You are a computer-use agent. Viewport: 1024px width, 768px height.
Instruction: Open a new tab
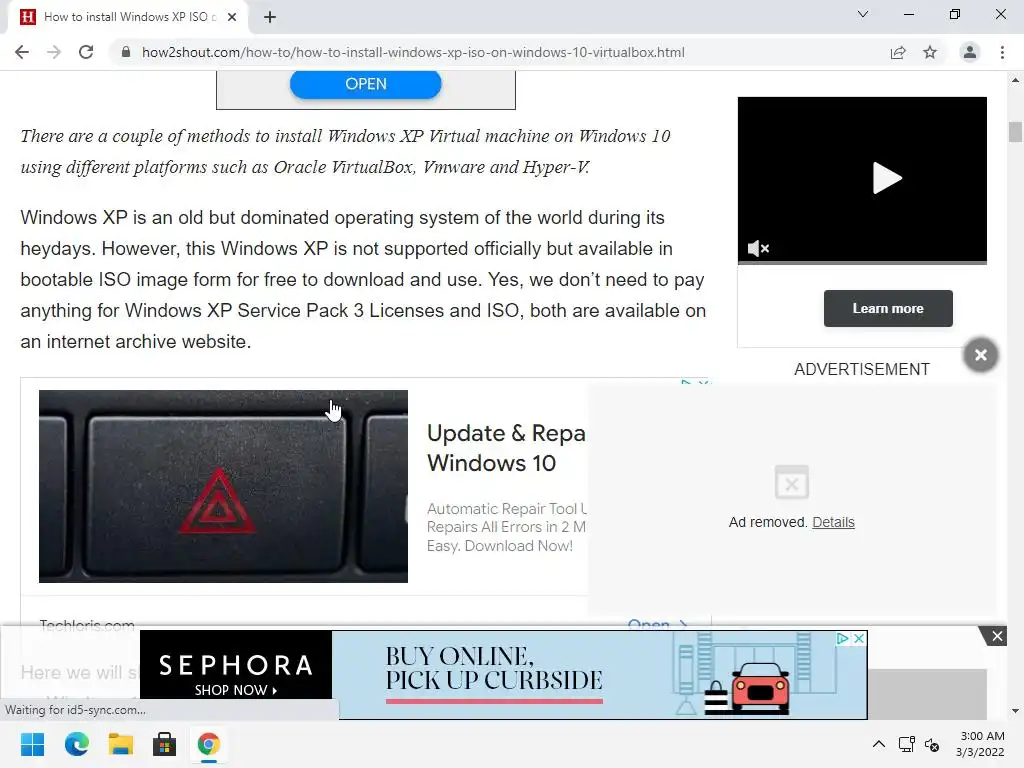click(x=270, y=17)
